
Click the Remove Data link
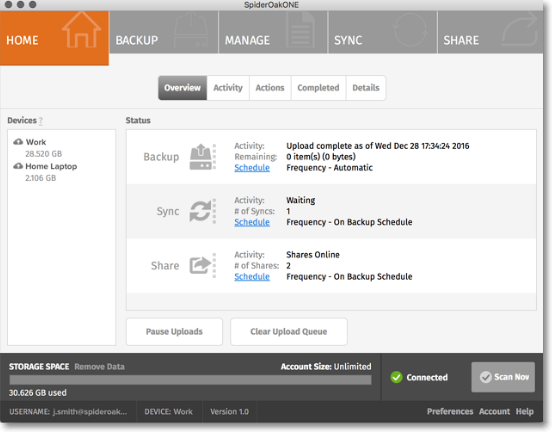click(x=100, y=367)
